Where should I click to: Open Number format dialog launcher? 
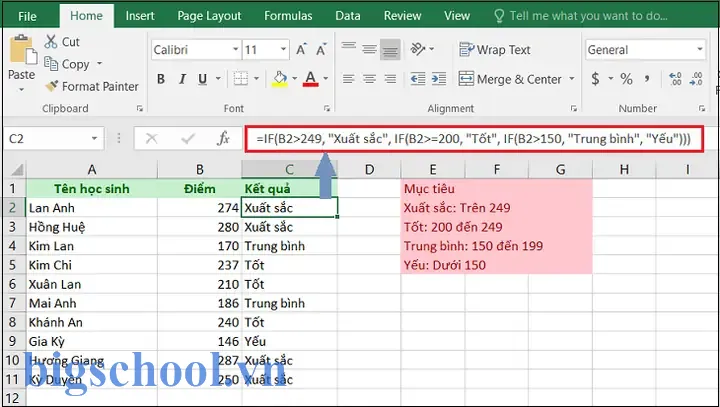coord(702,109)
